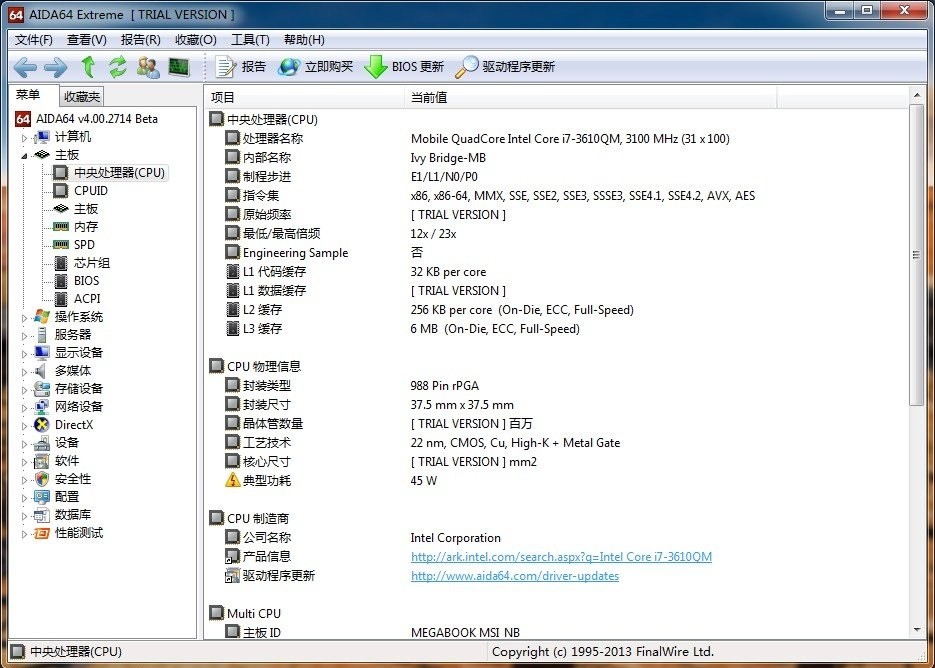
Task: Open the 工具(T) menu
Action: (x=250, y=40)
